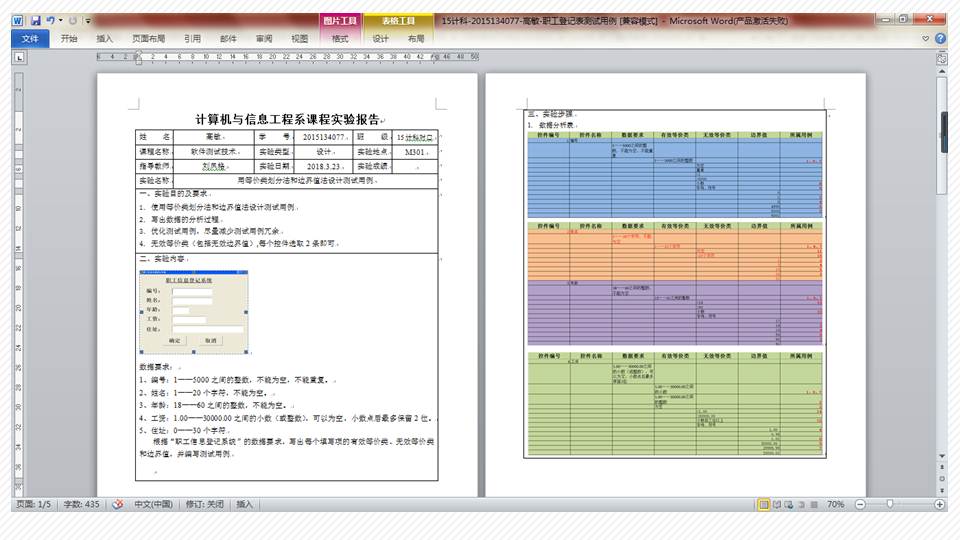Click the zoom in plus icon

pos(939,505)
